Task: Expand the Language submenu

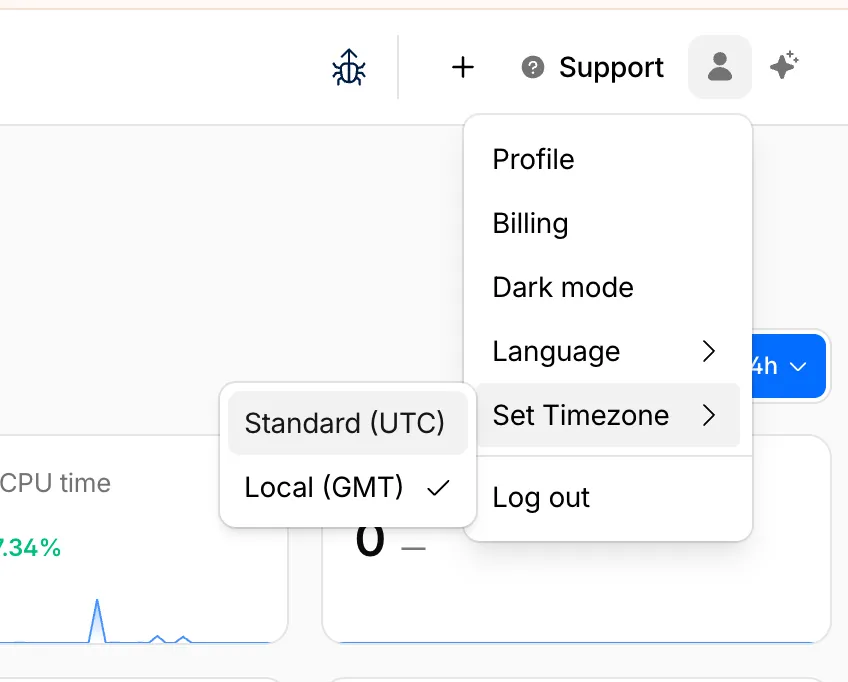Action: [x=556, y=351]
